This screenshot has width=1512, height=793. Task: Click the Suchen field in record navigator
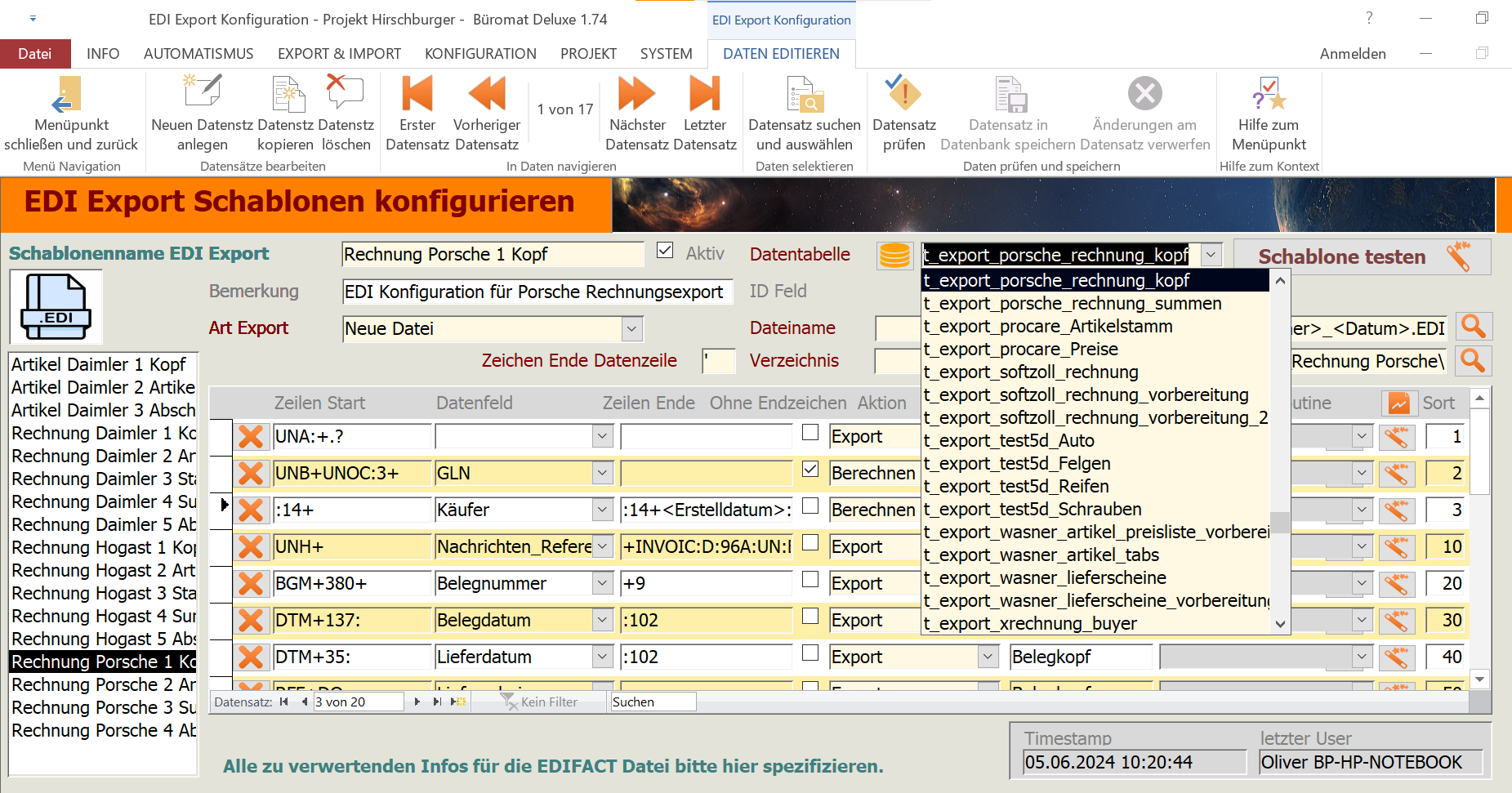pos(653,702)
